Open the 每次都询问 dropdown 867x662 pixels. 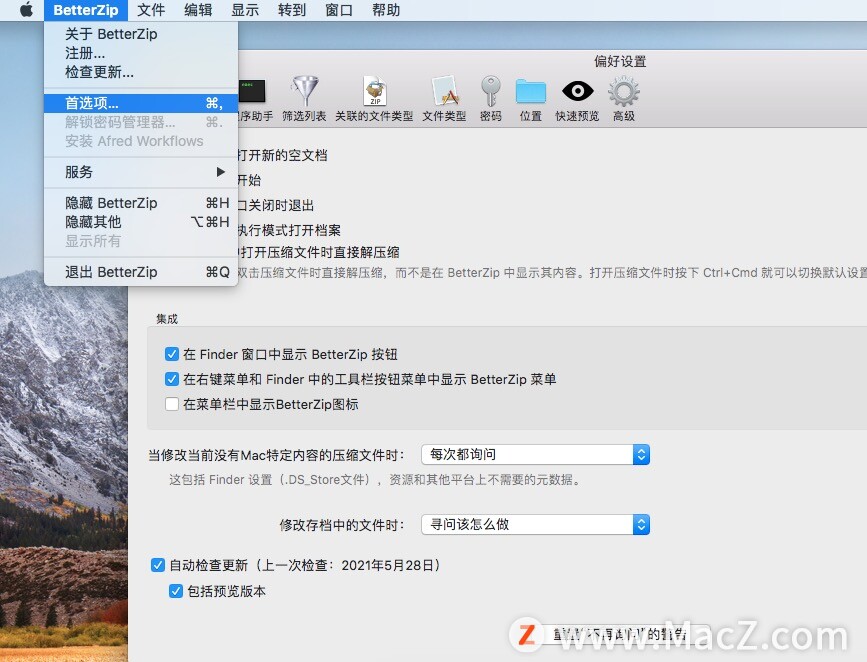point(535,455)
